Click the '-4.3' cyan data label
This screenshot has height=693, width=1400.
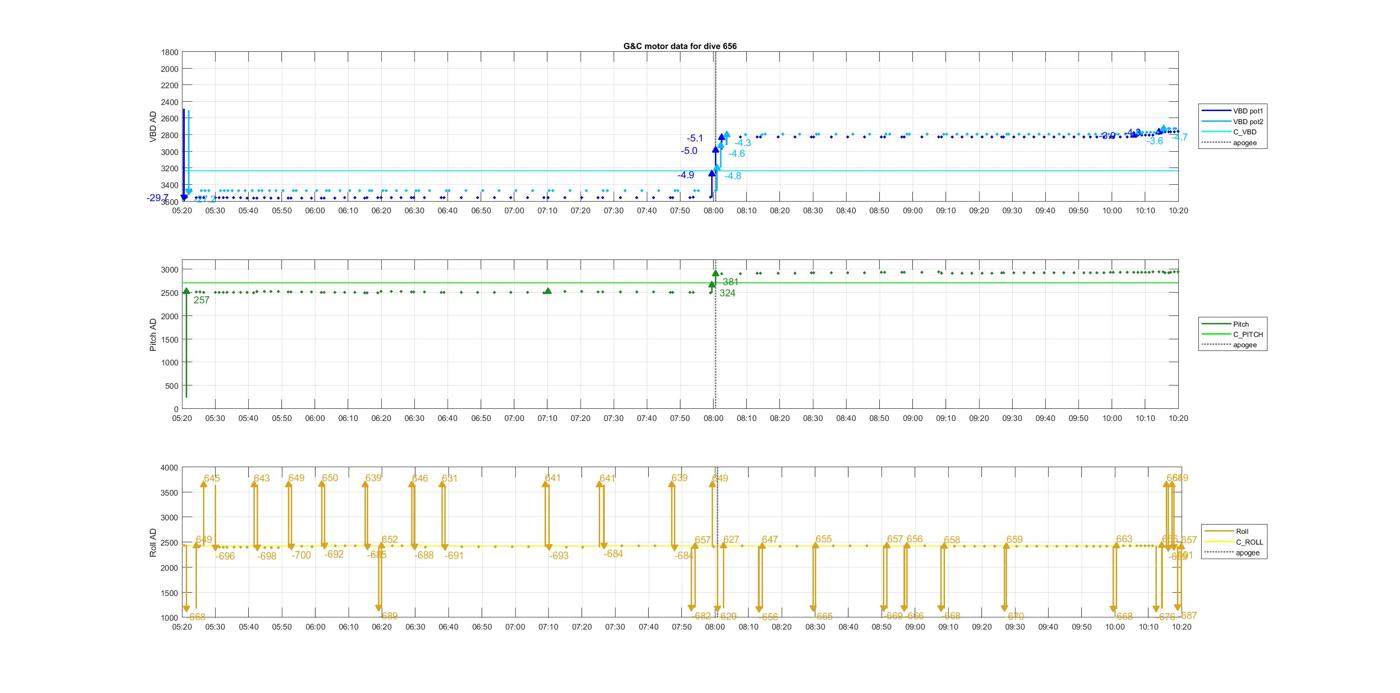click(742, 143)
